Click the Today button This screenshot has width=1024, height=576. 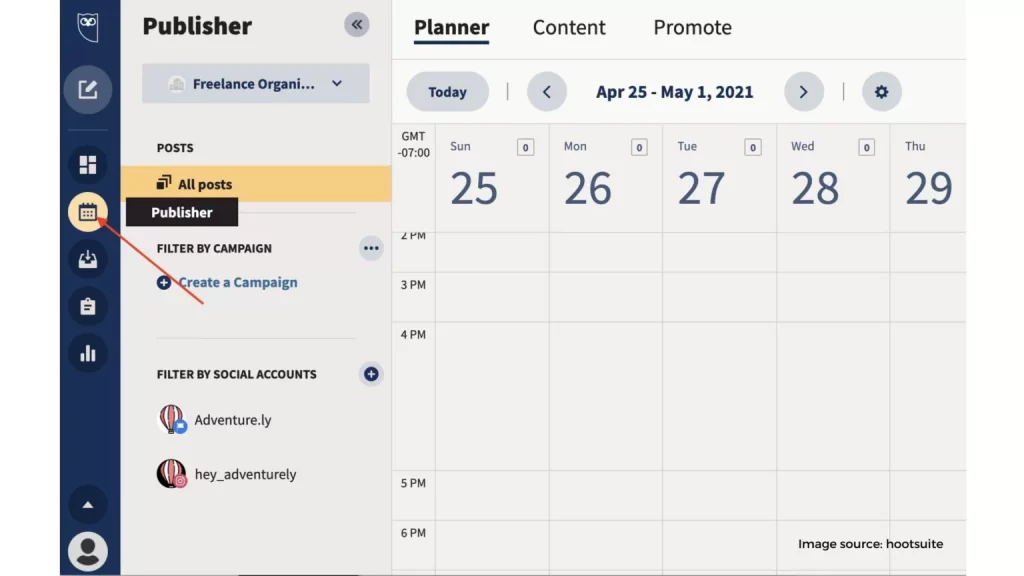coord(447,91)
